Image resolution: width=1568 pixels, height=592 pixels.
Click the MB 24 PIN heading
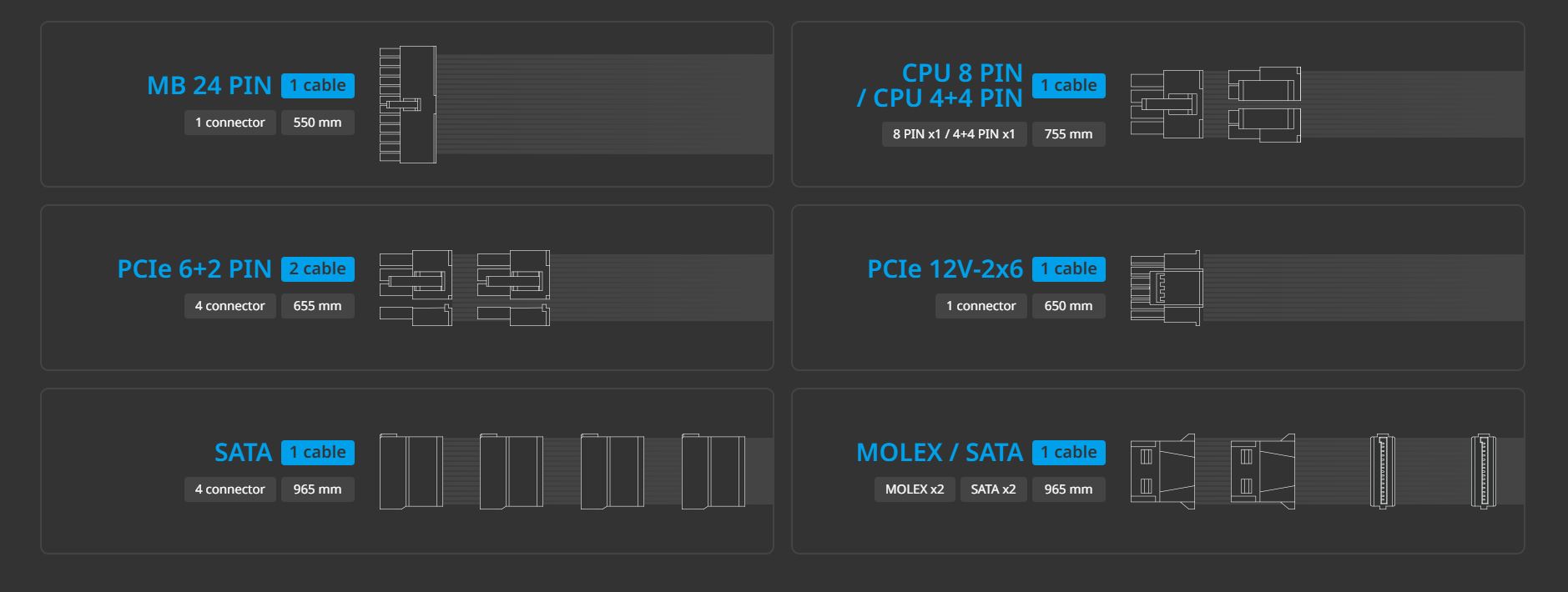point(209,86)
